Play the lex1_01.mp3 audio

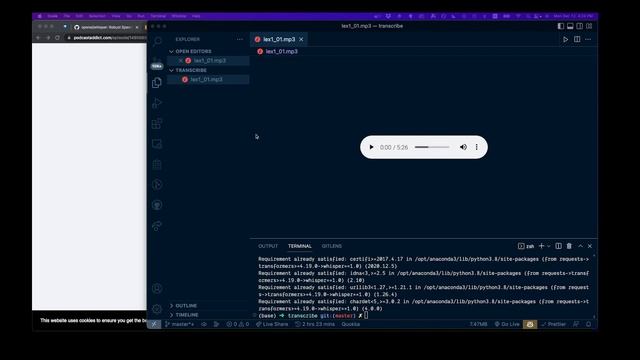click(371, 147)
